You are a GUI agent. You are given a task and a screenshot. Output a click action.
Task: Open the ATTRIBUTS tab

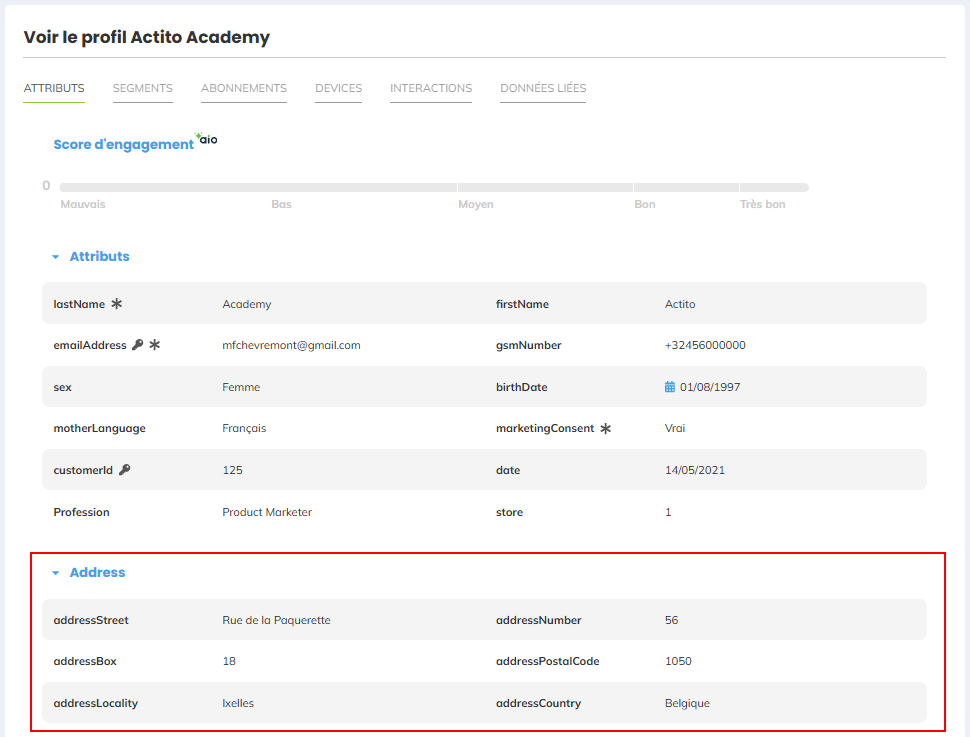(x=54, y=88)
